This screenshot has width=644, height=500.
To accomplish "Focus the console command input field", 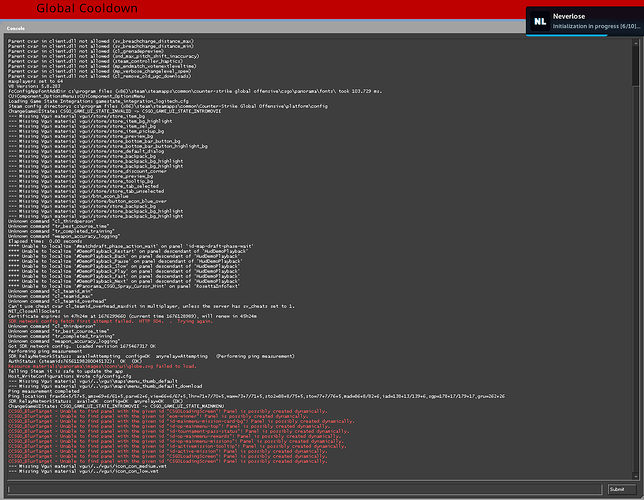I will (300, 489).
